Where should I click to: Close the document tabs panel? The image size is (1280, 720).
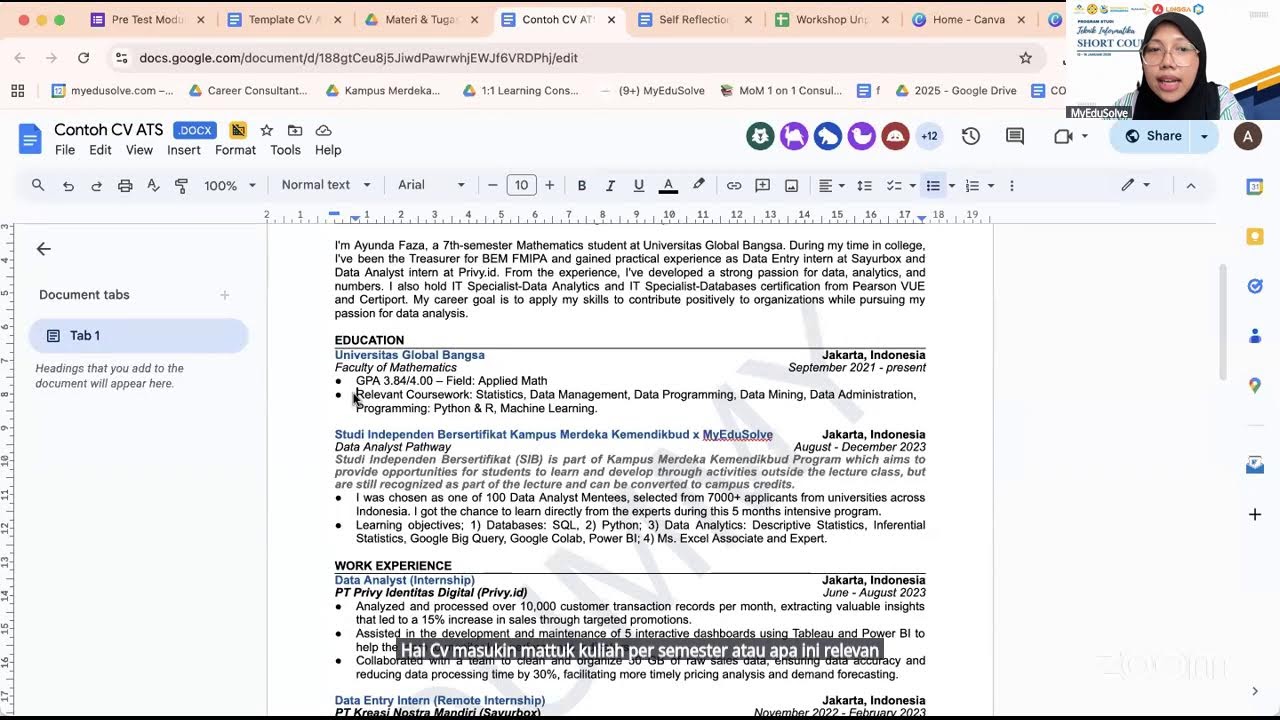tap(43, 249)
